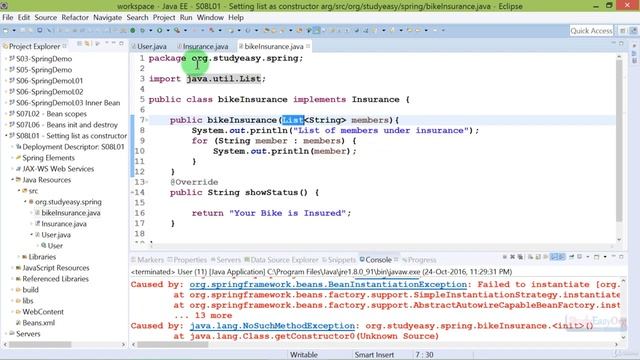Switch to the Progress tab
Screen dimensions: 640x360
point(419,260)
